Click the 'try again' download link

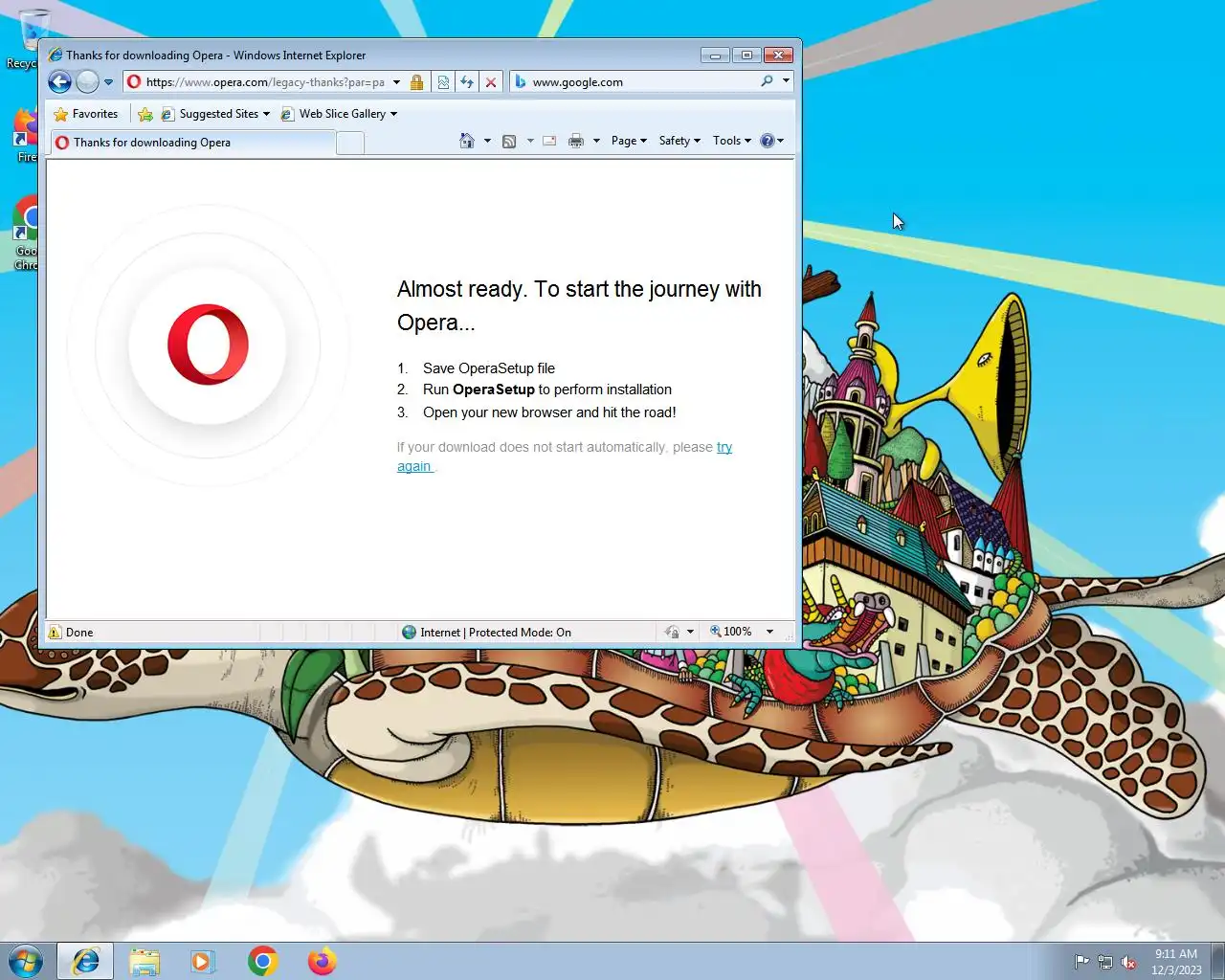565,457
